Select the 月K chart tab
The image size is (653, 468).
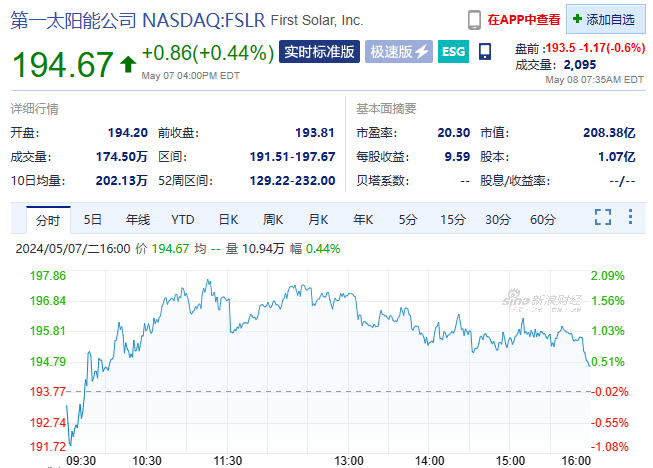pyautogui.click(x=318, y=219)
